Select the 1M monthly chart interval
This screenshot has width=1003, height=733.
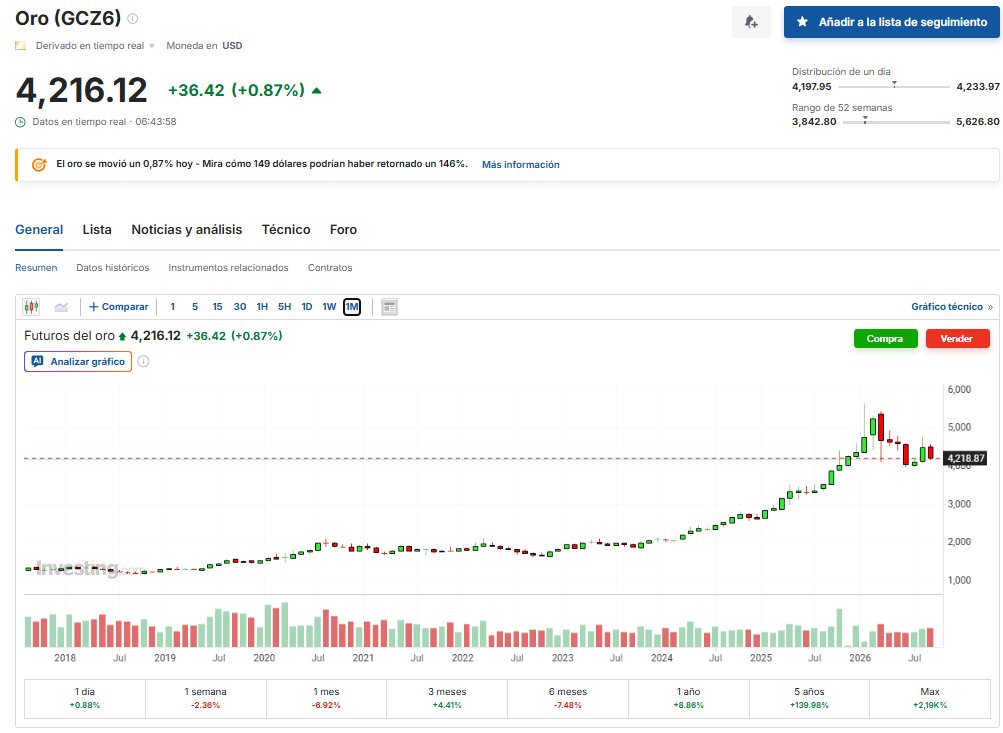pos(352,307)
